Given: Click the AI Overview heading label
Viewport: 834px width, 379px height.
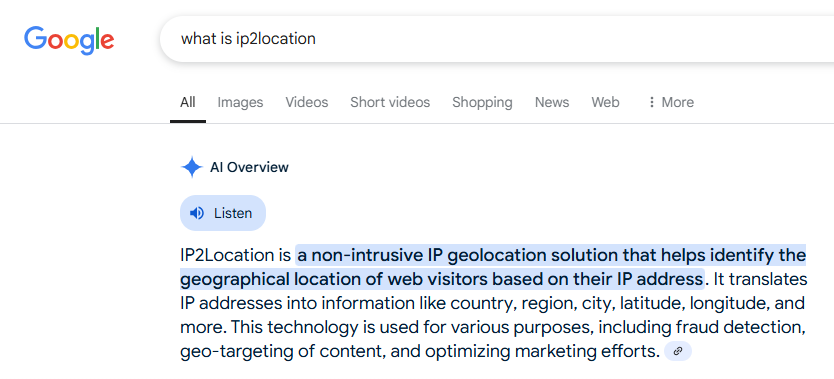Looking at the screenshot, I should tap(249, 167).
